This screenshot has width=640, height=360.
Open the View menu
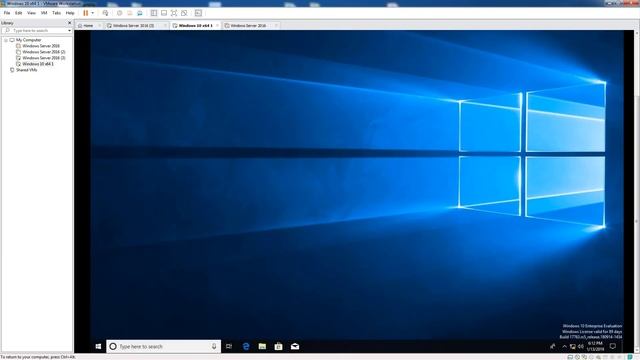[31, 13]
